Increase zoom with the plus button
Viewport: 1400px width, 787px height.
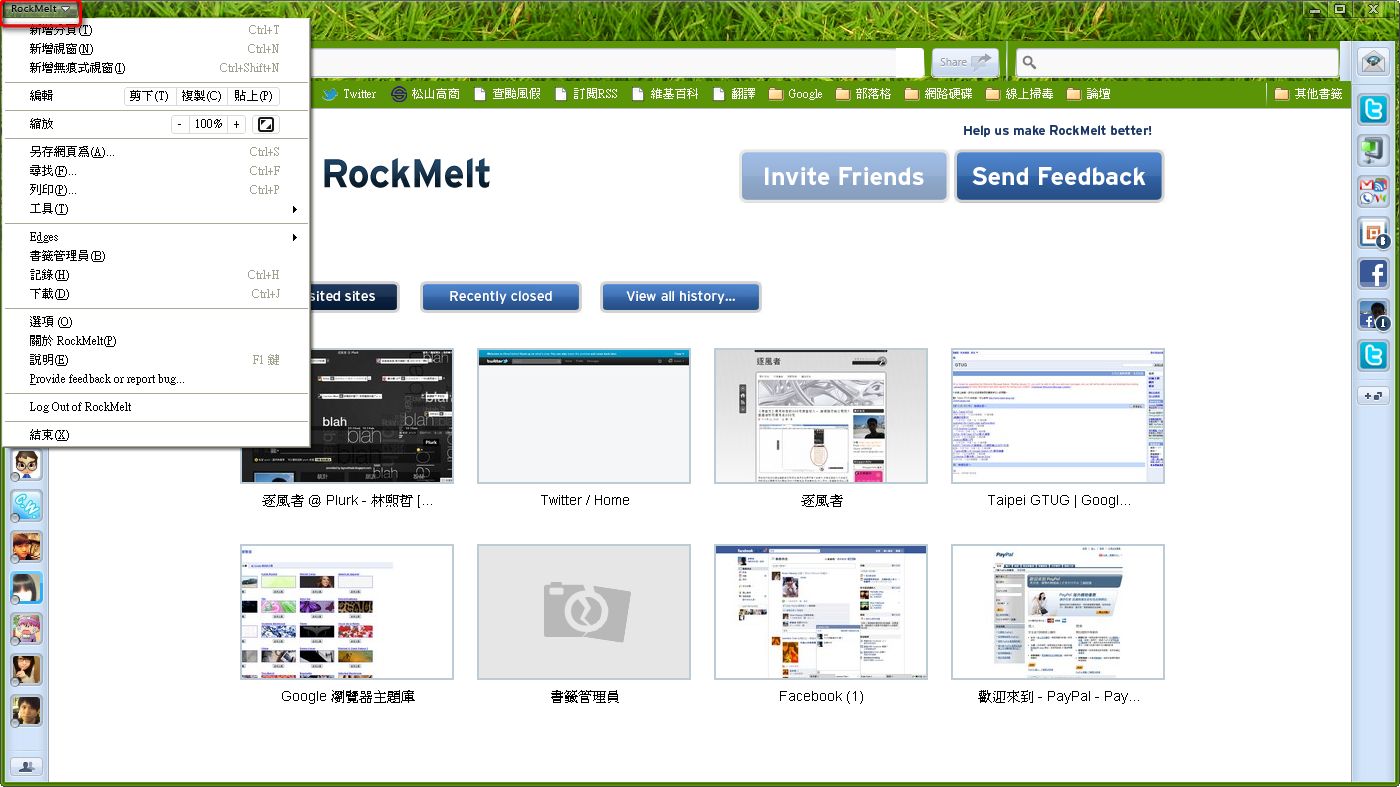pos(236,124)
